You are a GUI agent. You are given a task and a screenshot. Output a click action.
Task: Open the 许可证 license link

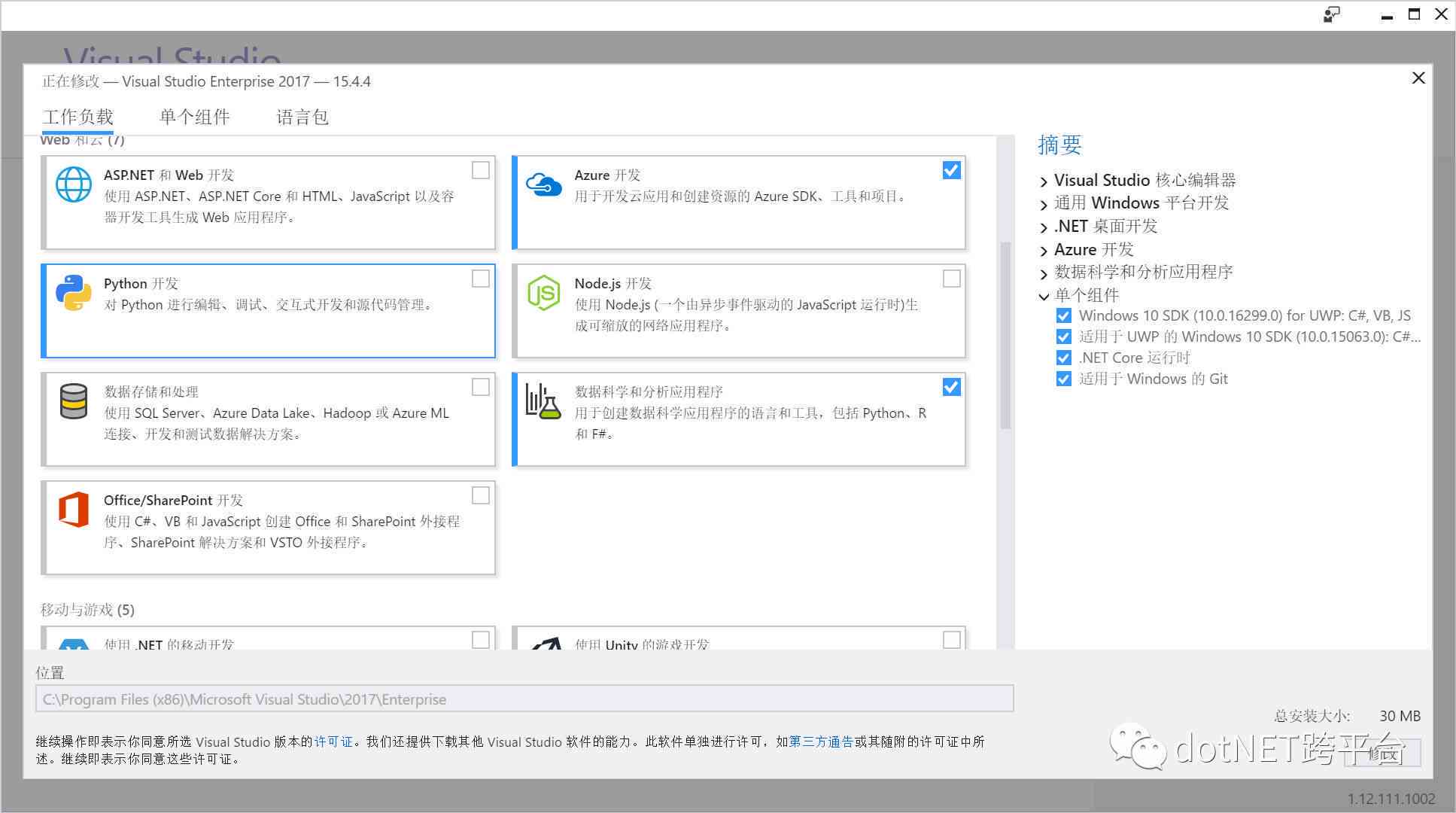pyautogui.click(x=333, y=741)
